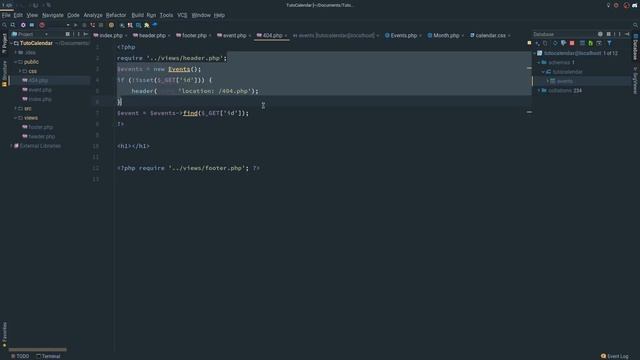Switch to the header.php editor tab
640x360 pixels.
pos(151,36)
